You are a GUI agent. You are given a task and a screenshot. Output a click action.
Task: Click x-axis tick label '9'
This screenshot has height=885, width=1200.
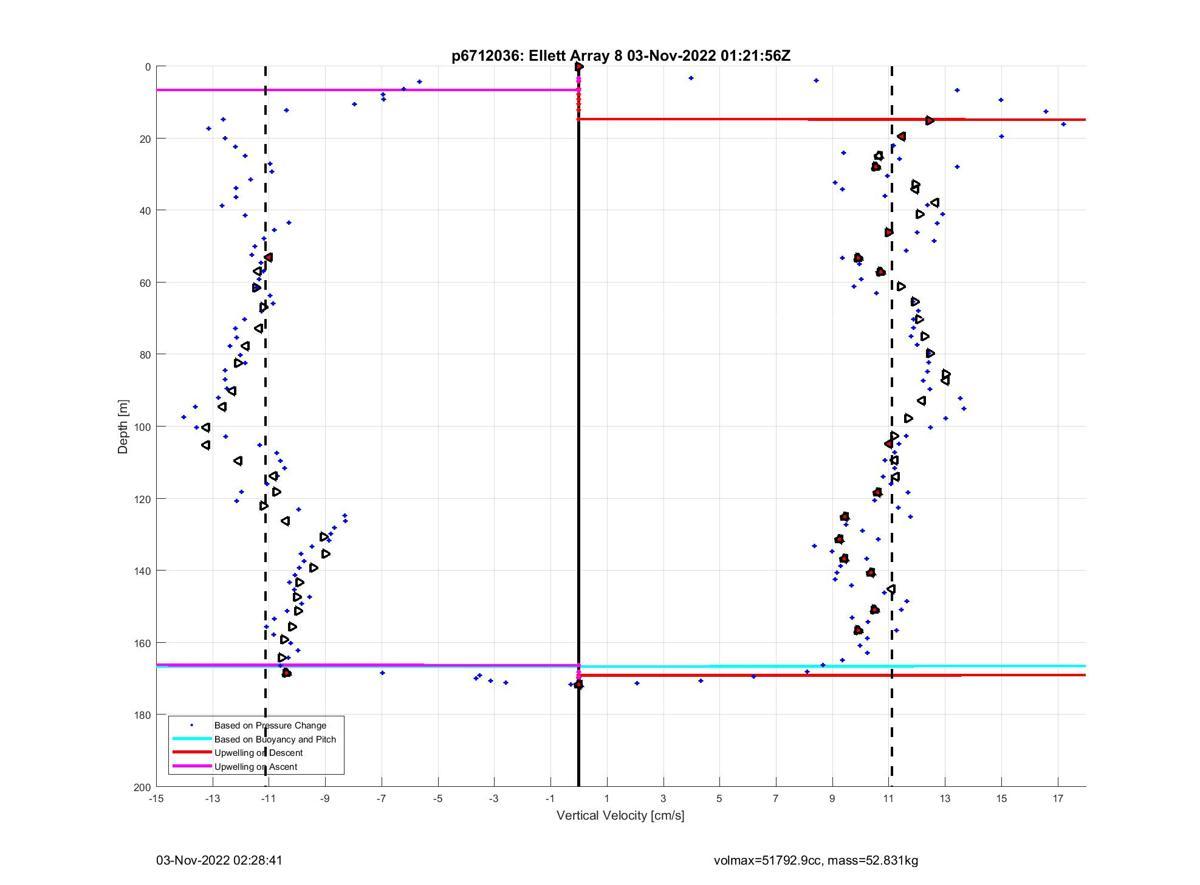pyautogui.click(x=832, y=798)
